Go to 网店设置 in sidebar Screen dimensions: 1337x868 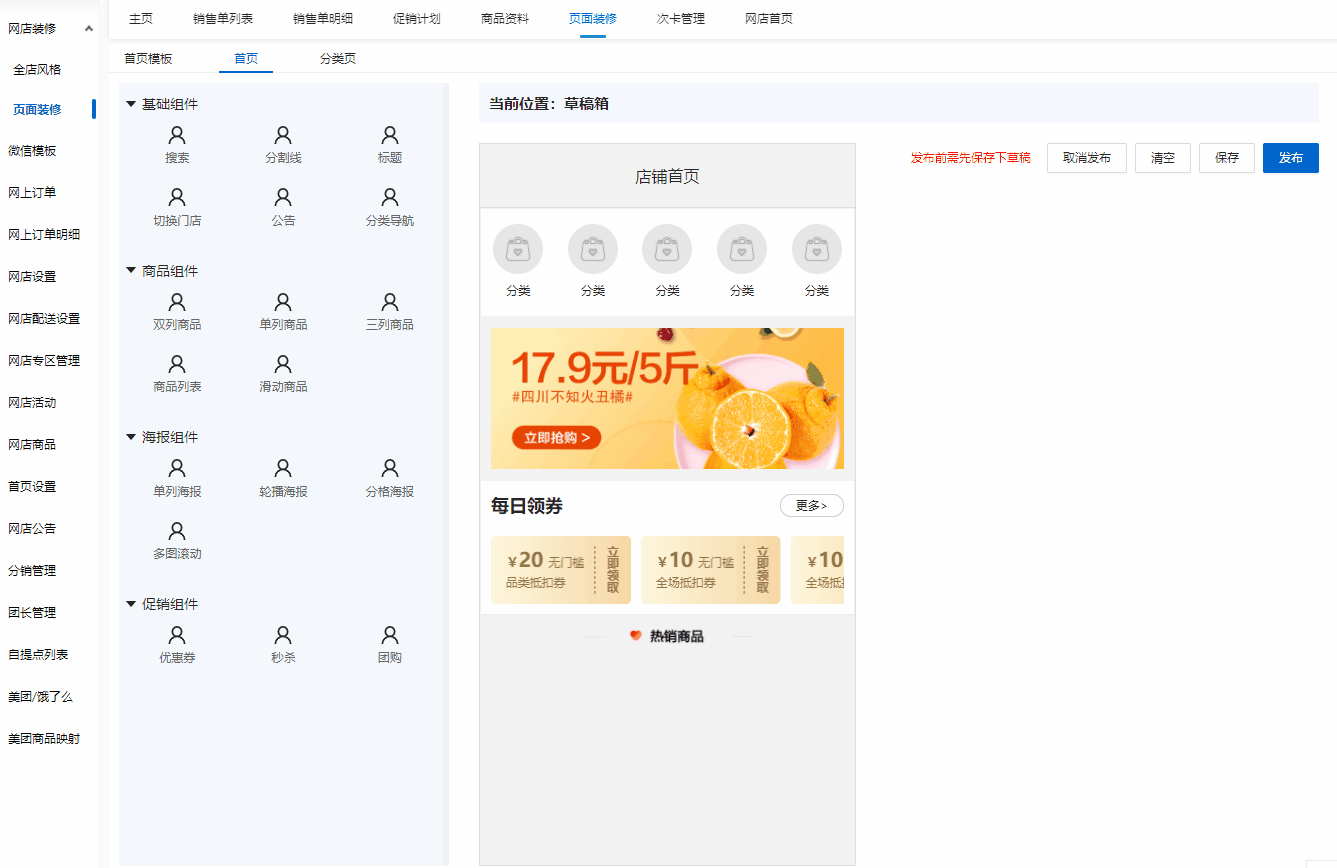pos(32,277)
